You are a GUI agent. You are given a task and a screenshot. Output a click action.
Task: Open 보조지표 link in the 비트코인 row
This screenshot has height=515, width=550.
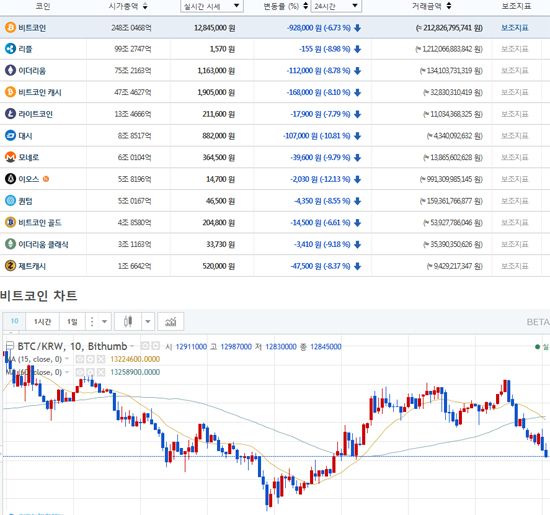click(x=515, y=28)
